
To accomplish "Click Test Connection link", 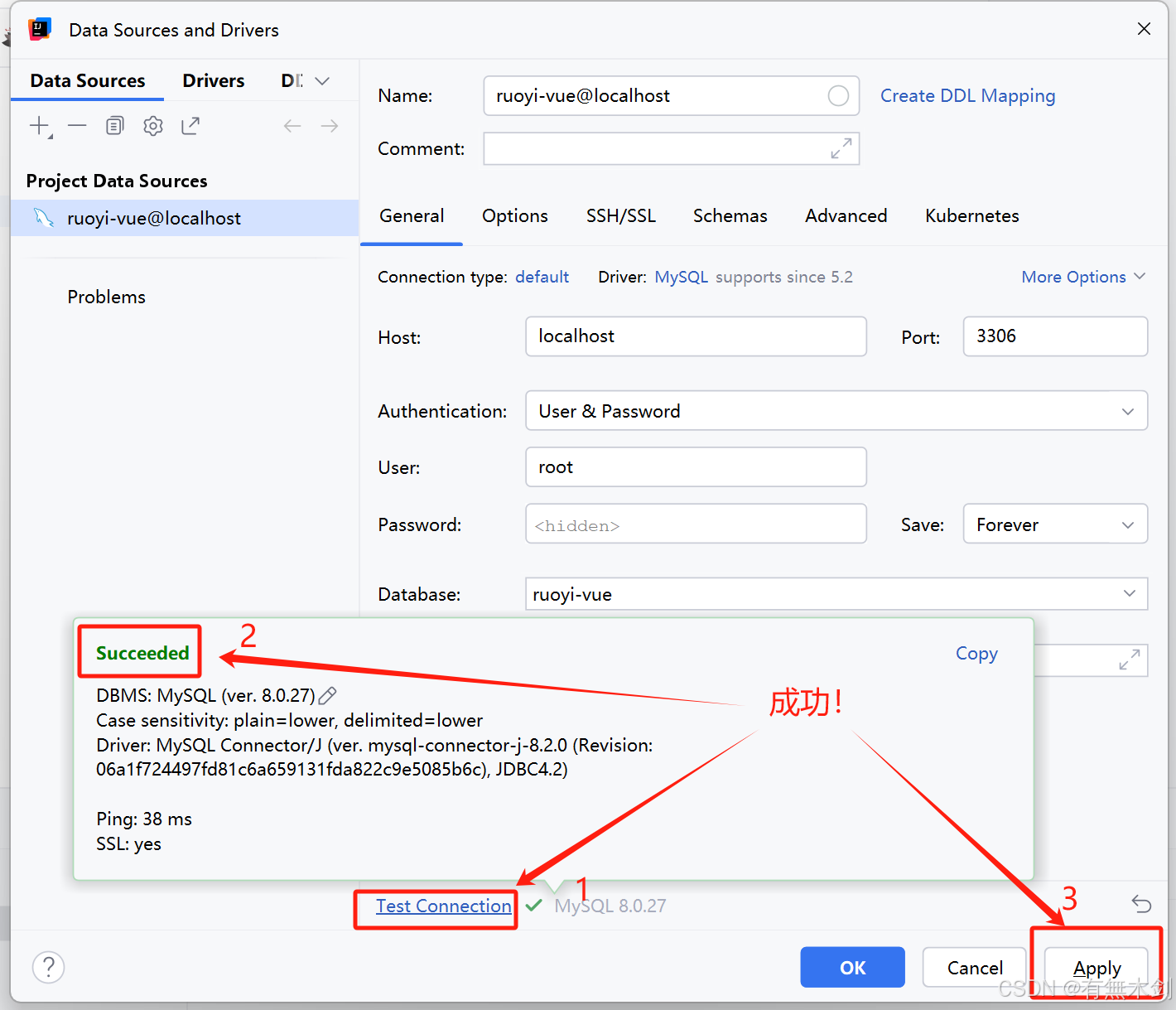I will [x=444, y=906].
